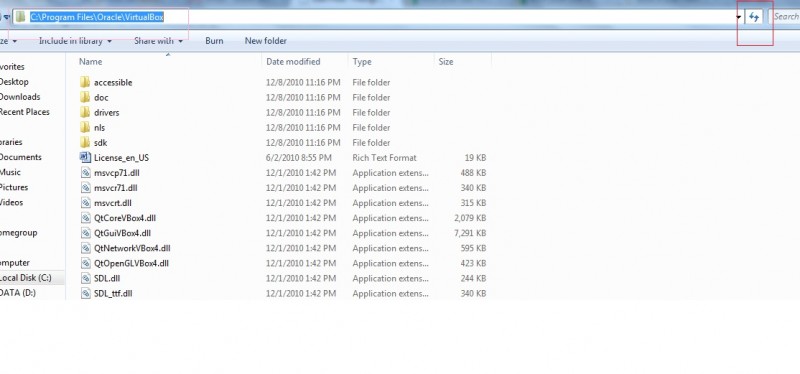
Task: Select the QtGuiVBox4.dll file icon
Action: (85, 233)
